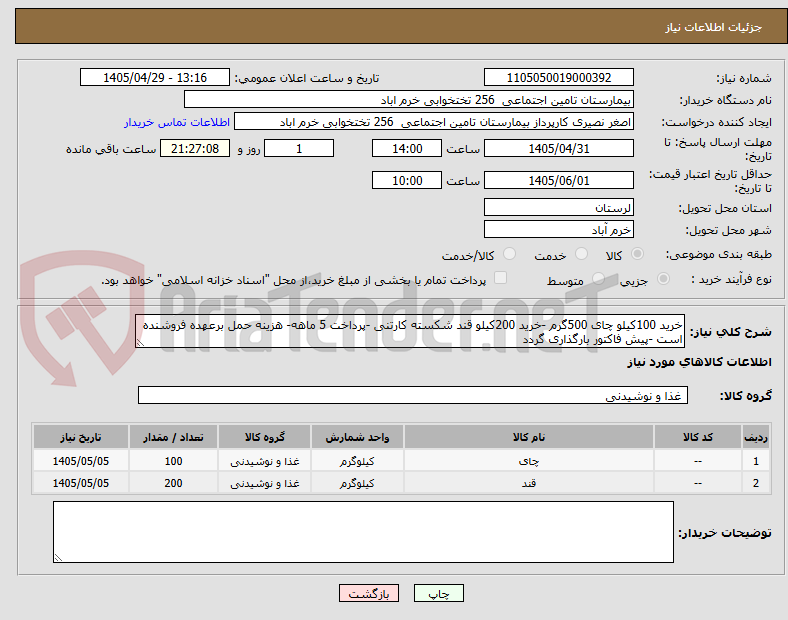788x620 pixels.
Task: Click the چای item name cell
Action: point(529,461)
